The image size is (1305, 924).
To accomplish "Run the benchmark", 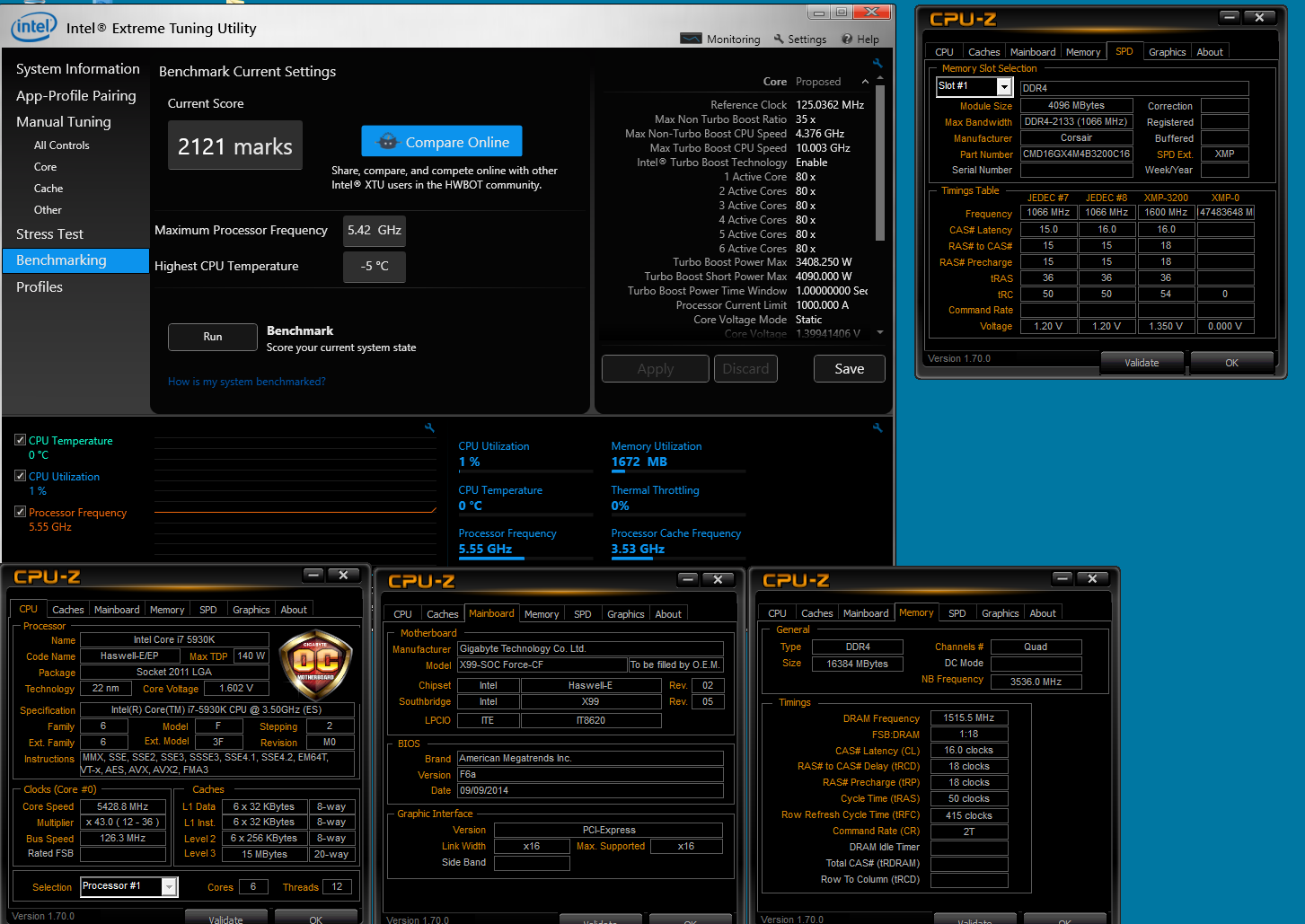I will coord(213,337).
